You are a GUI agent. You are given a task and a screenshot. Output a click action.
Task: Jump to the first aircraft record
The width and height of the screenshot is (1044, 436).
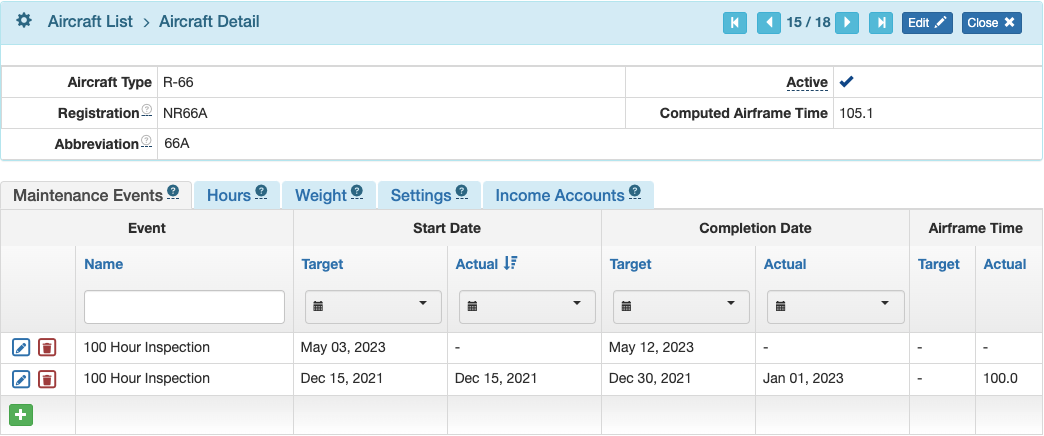coord(734,23)
